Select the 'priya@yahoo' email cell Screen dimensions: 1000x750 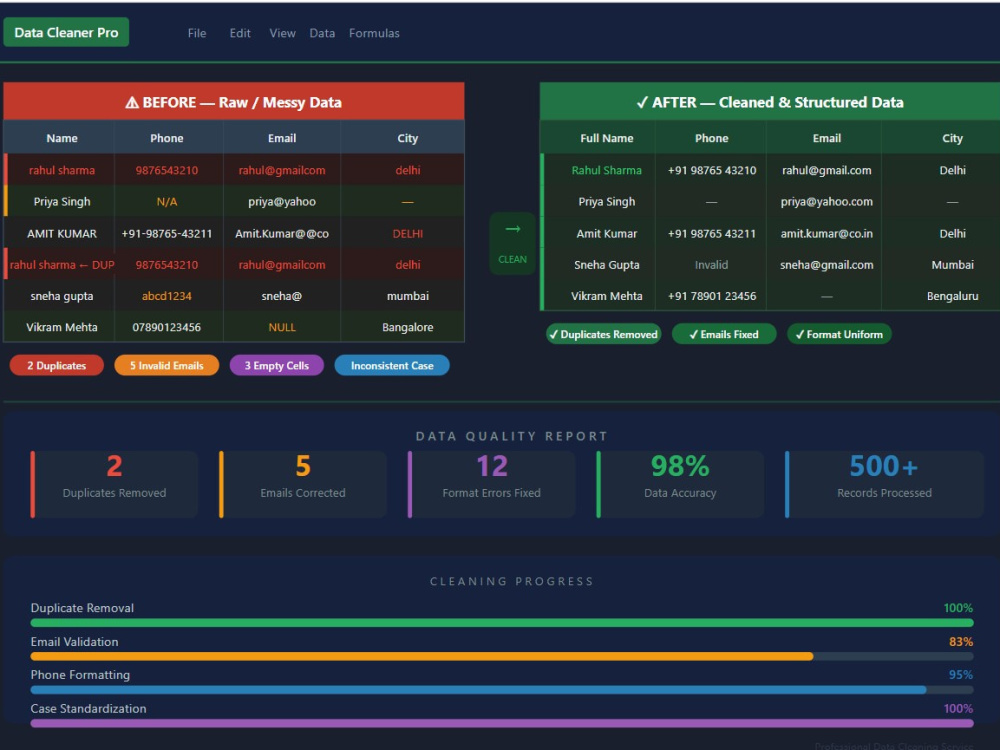pyautogui.click(x=282, y=202)
